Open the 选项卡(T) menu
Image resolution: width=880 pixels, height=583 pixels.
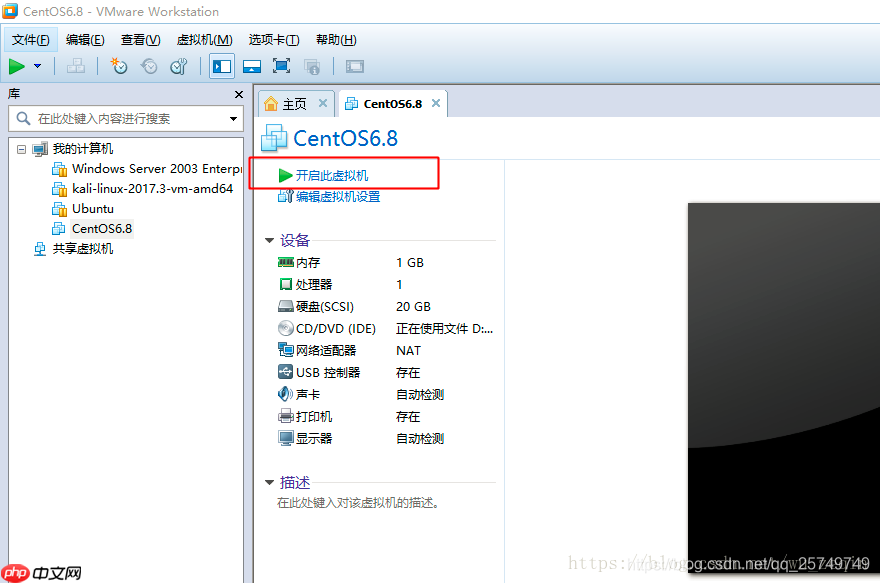(x=274, y=40)
